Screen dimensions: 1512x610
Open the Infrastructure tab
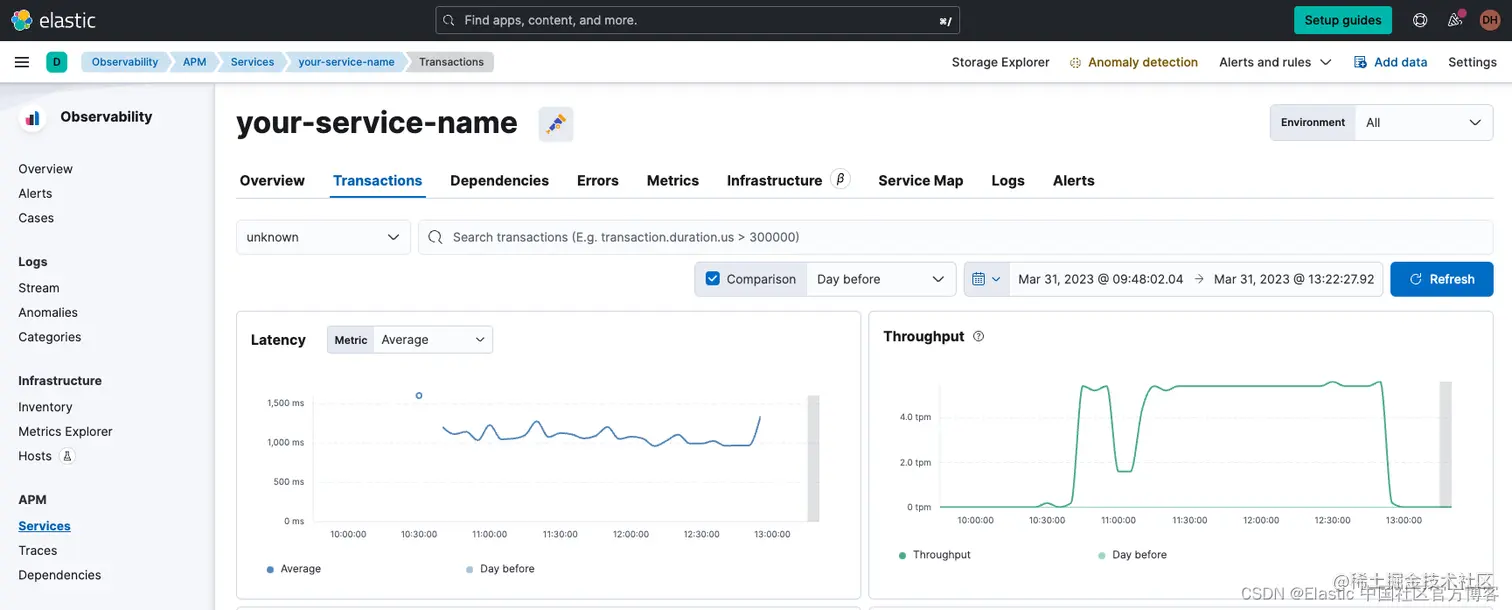774,181
